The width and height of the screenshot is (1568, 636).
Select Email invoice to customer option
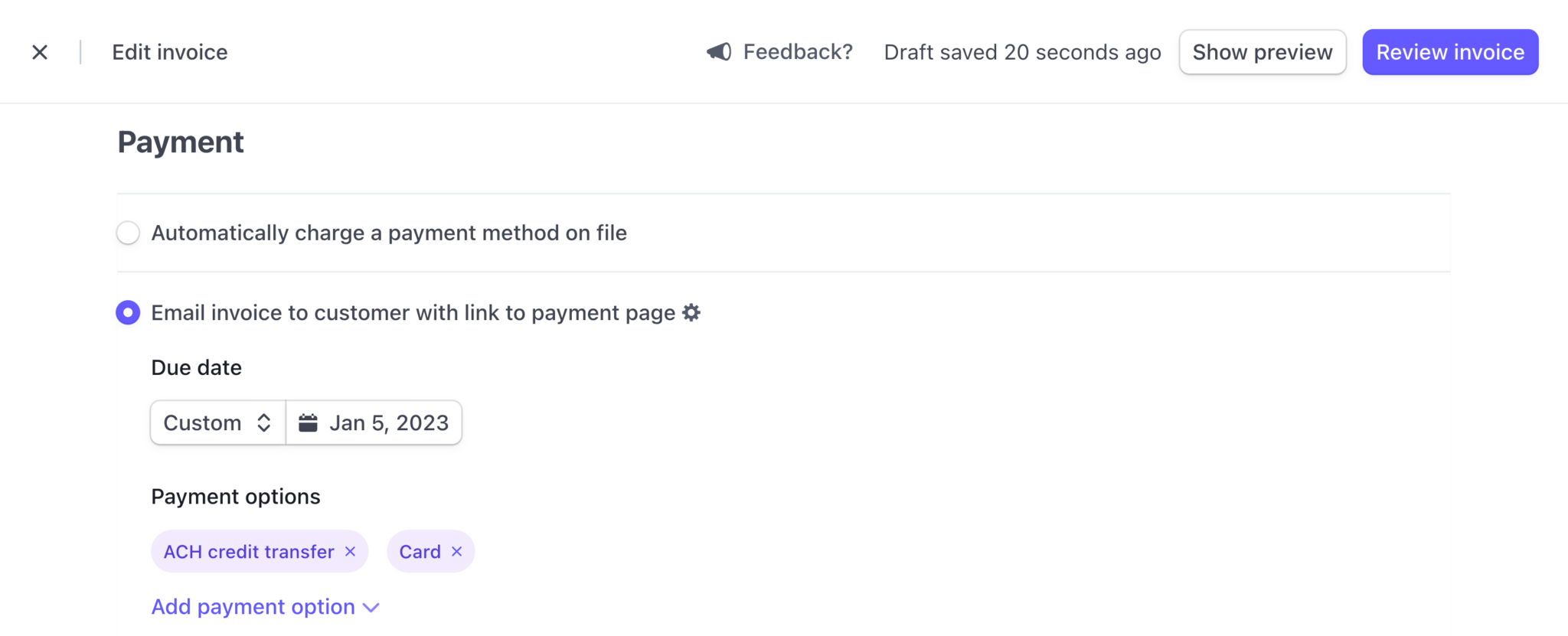(128, 312)
